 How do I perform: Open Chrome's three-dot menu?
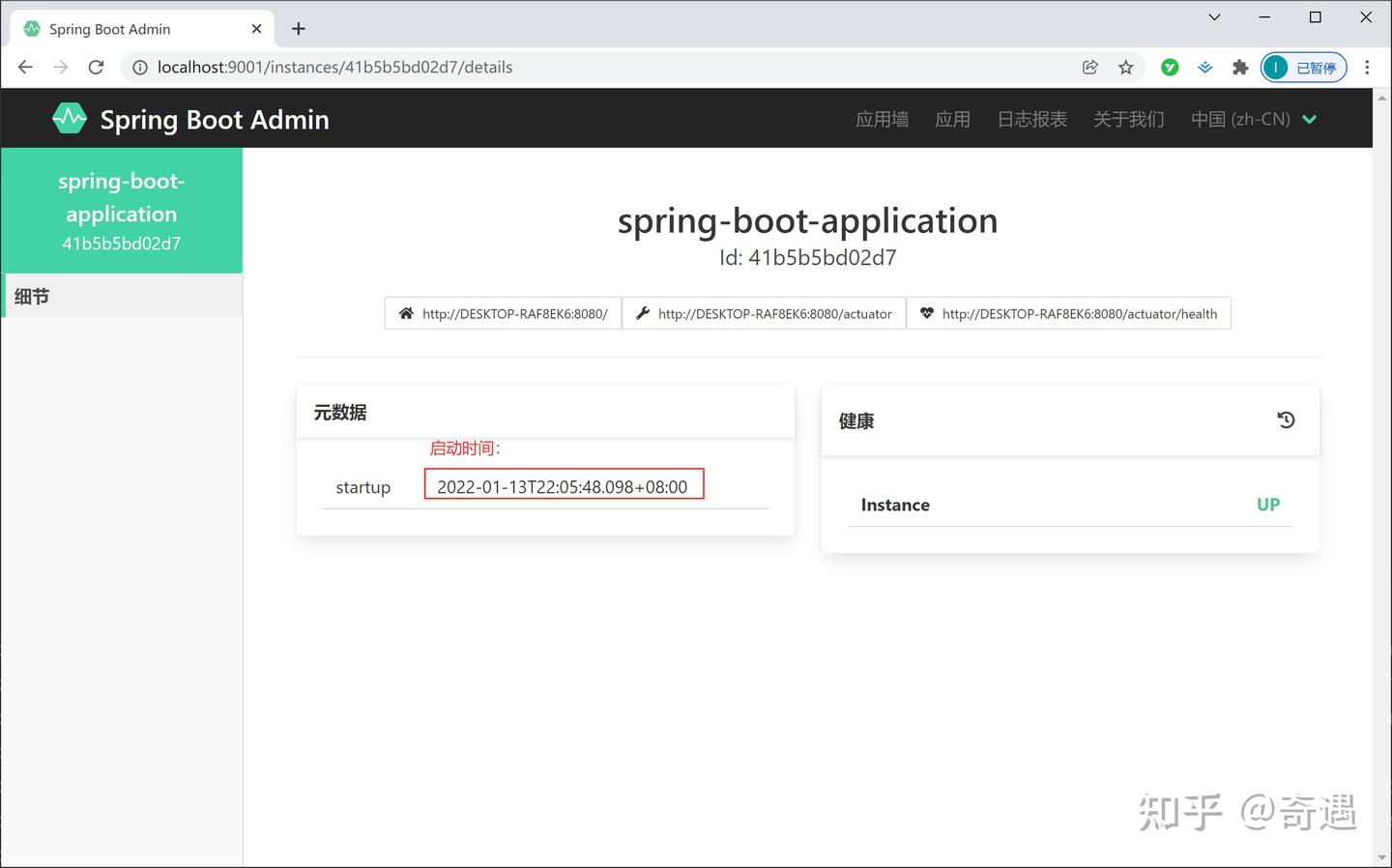tap(1367, 67)
